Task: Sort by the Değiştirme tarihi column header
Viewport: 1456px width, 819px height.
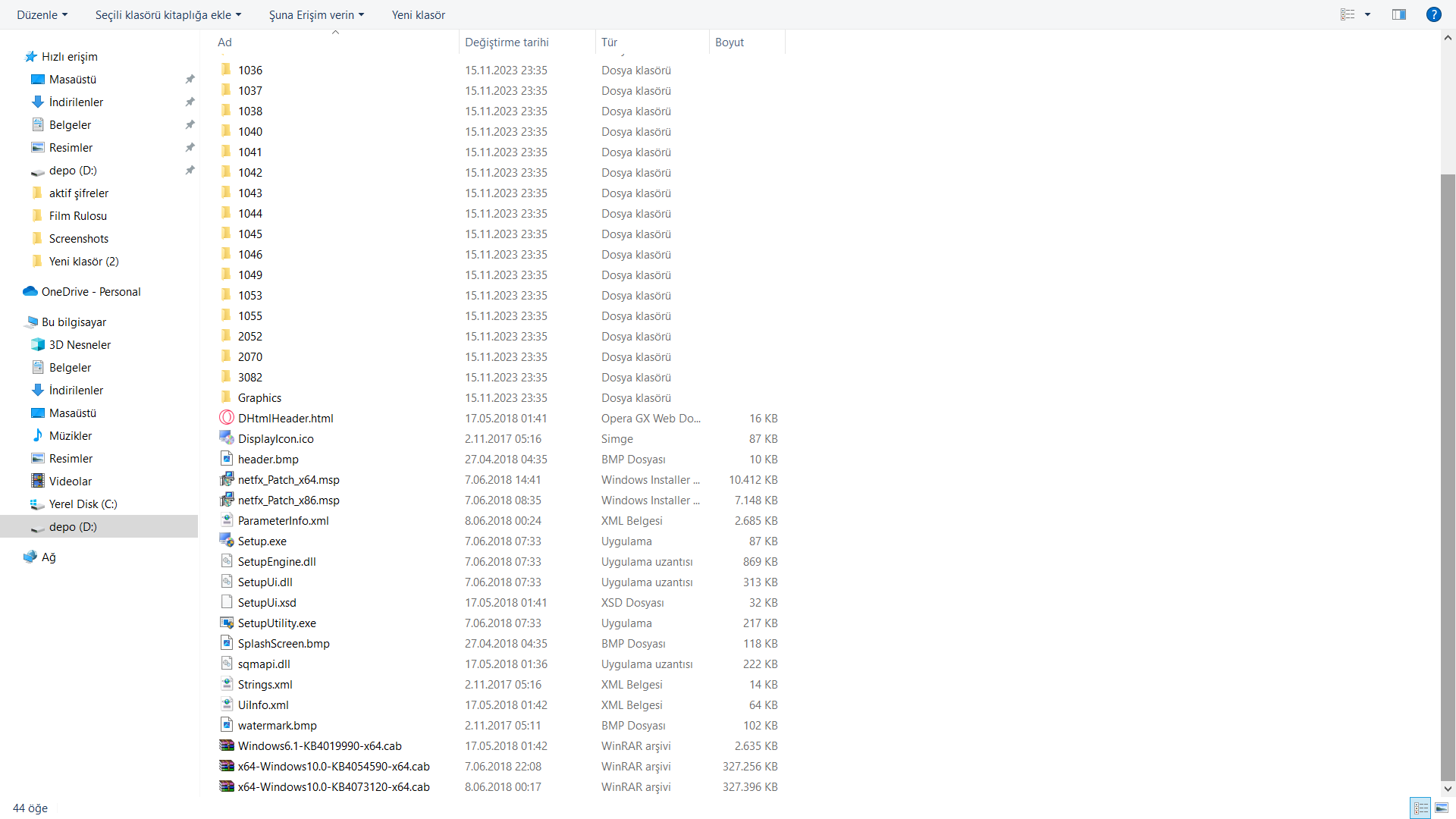Action: pyautogui.click(x=507, y=42)
